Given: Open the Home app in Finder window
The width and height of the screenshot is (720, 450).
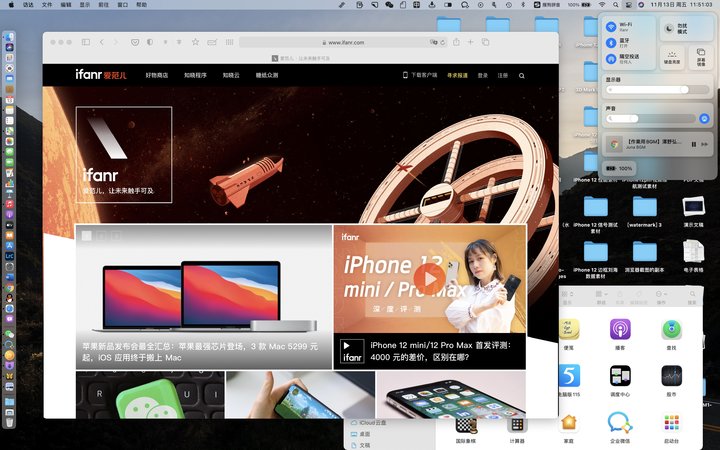Looking at the screenshot, I should tap(569, 422).
